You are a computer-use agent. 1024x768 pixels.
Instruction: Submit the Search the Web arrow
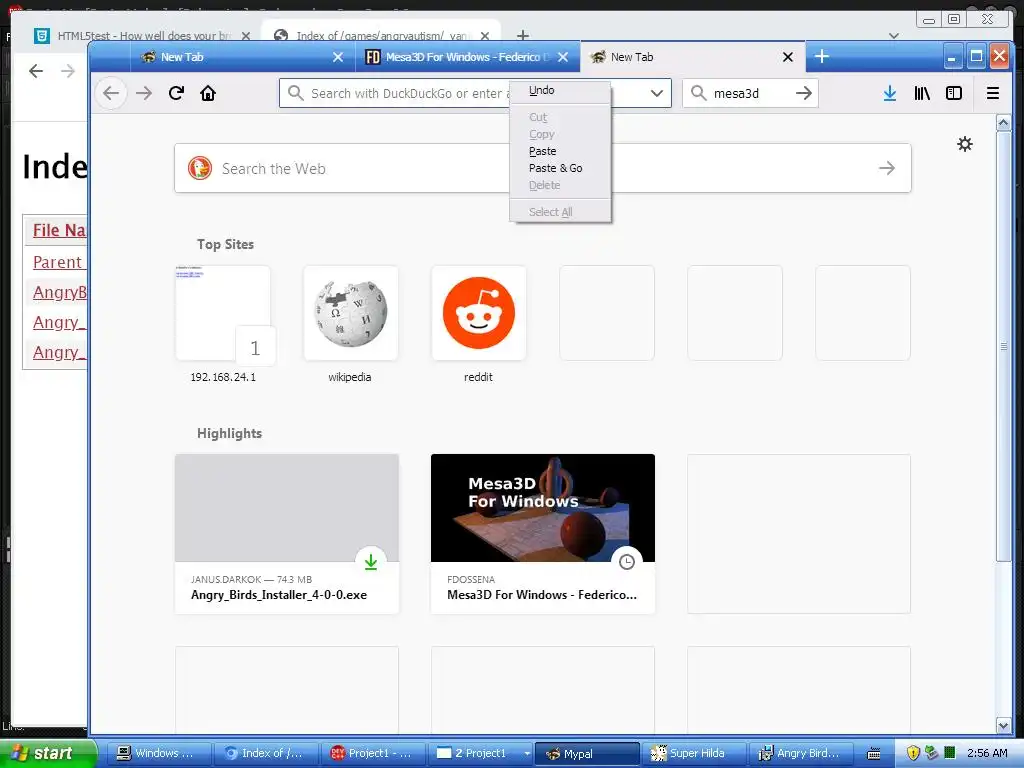886,168
